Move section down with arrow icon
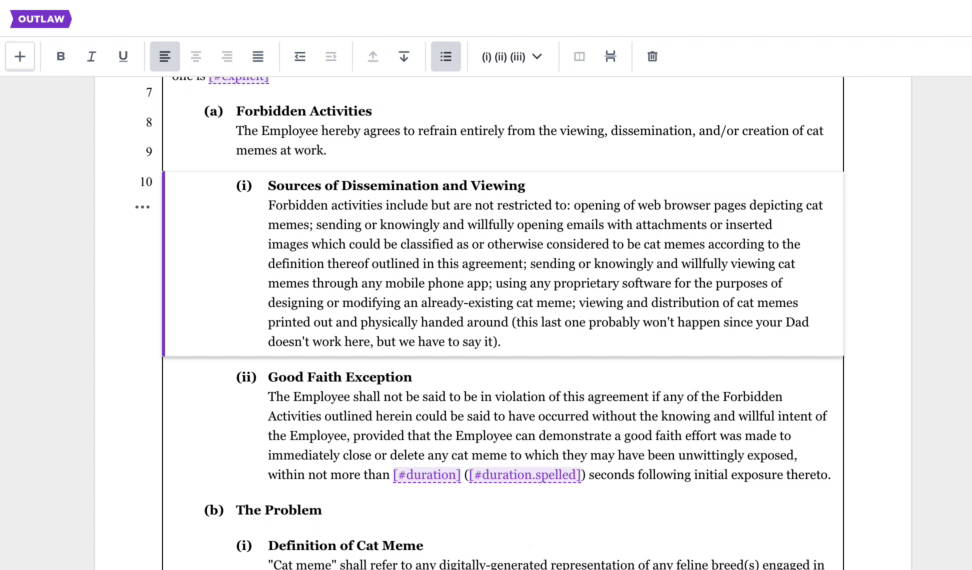The width and height of the screenshot is (972, 570). click(x=404, y=57)
